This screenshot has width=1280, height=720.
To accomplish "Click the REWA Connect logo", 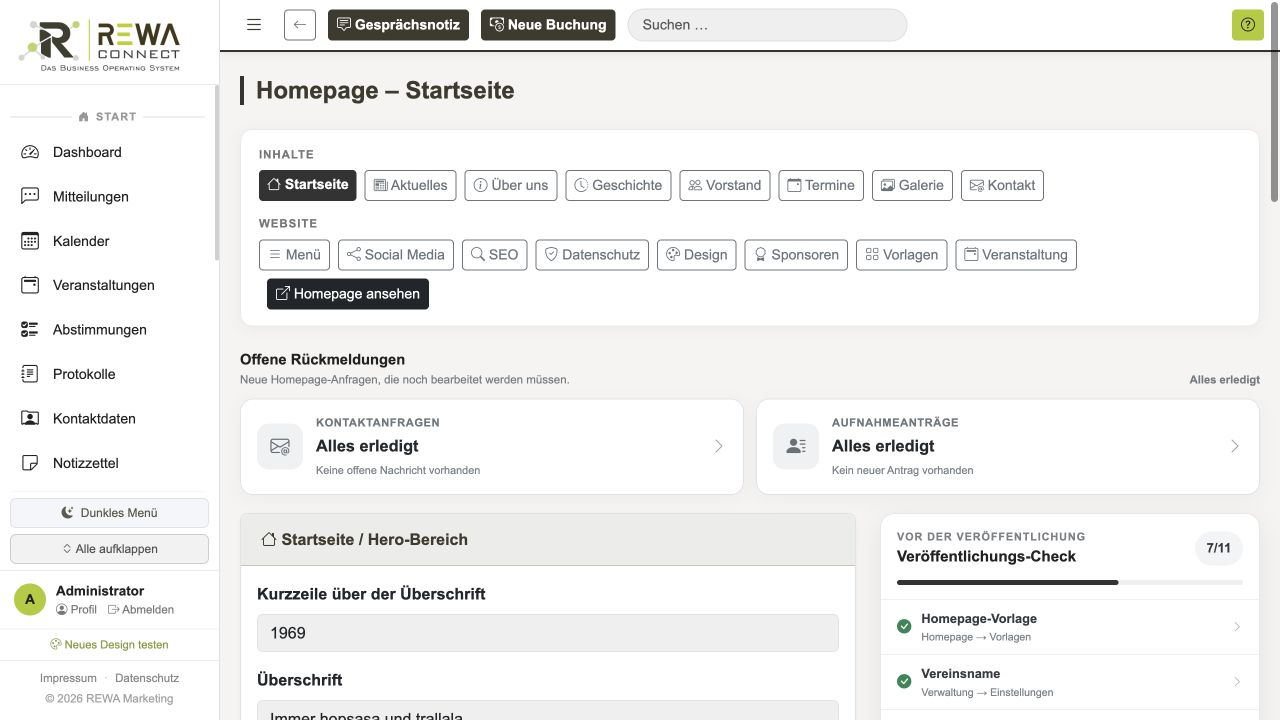I will [x=99, y=45].
